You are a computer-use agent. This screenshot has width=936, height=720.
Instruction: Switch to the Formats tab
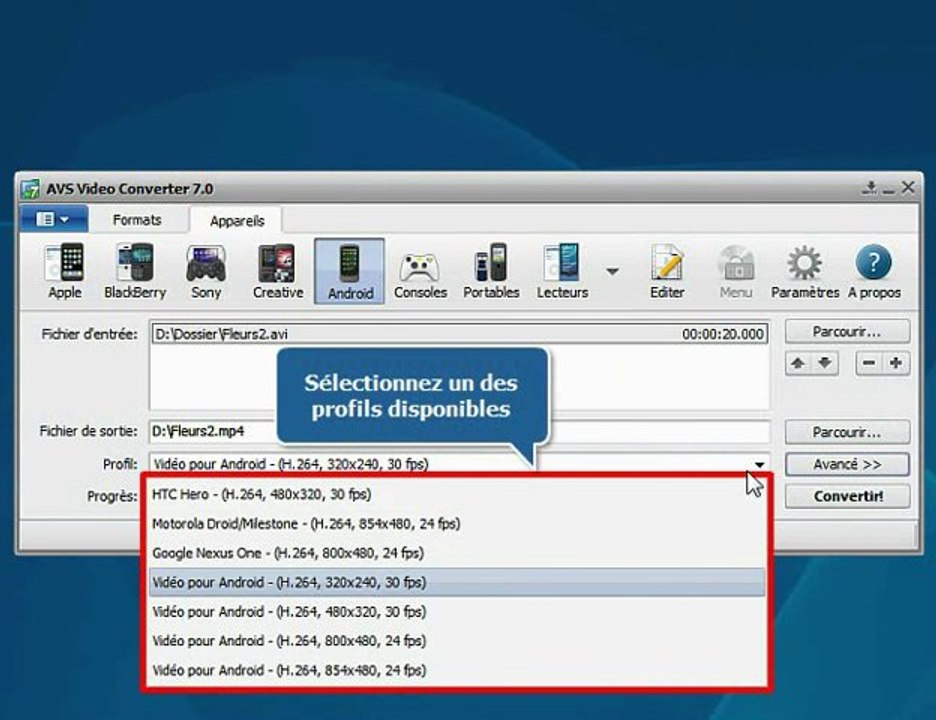[137, 220]
